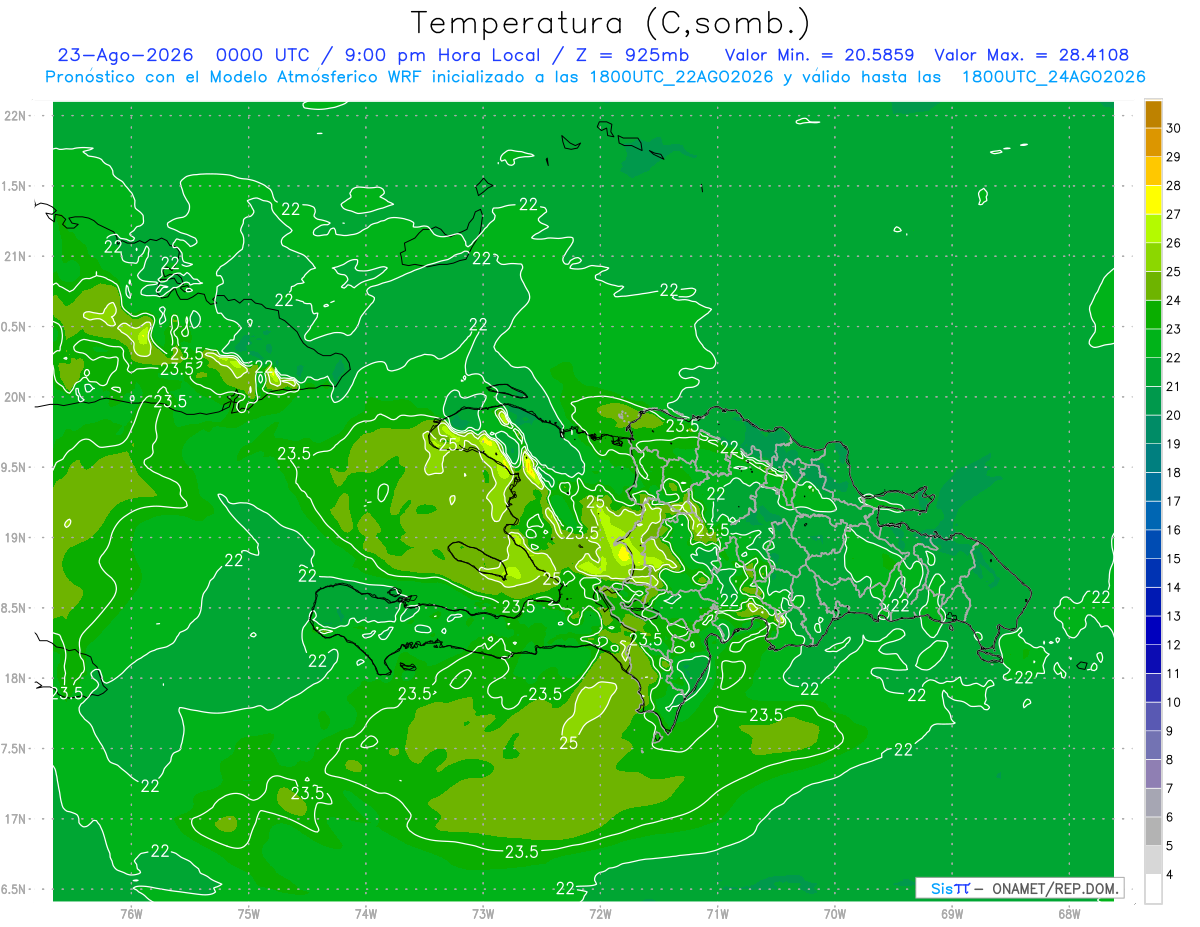Screen dimensions: 1200x927
Task: Click the "74W" longitude axis label
Action: (x=365, y=913)
